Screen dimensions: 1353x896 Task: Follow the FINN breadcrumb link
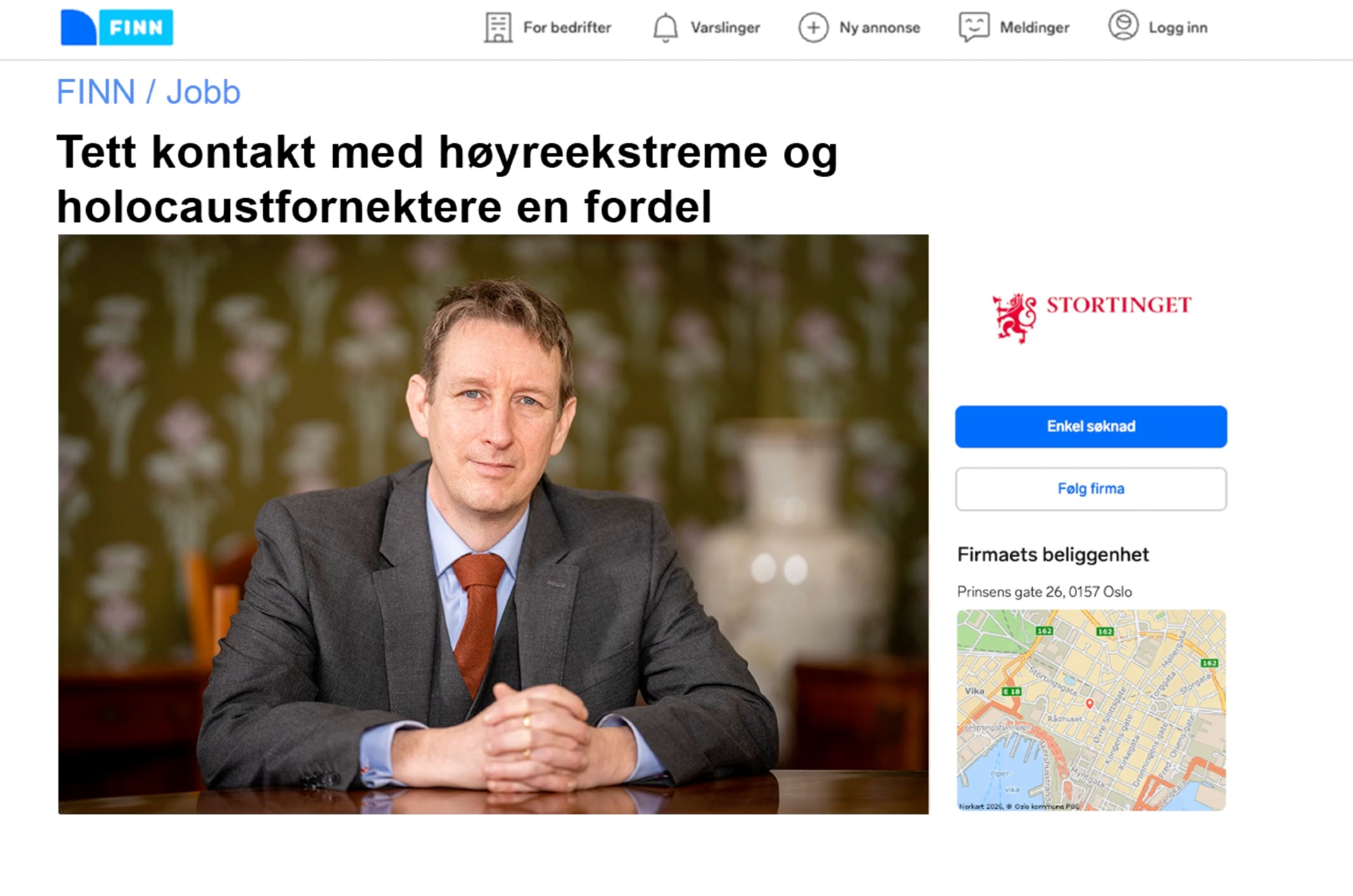pos(95,92)
